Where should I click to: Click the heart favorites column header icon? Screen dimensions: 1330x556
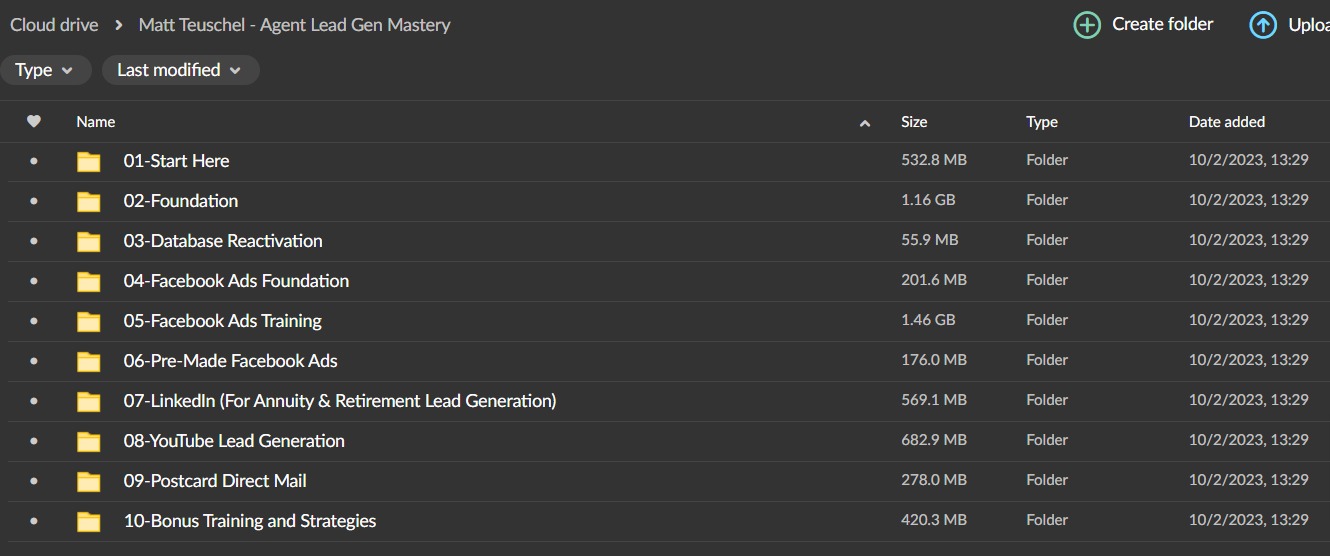(34, 121)
